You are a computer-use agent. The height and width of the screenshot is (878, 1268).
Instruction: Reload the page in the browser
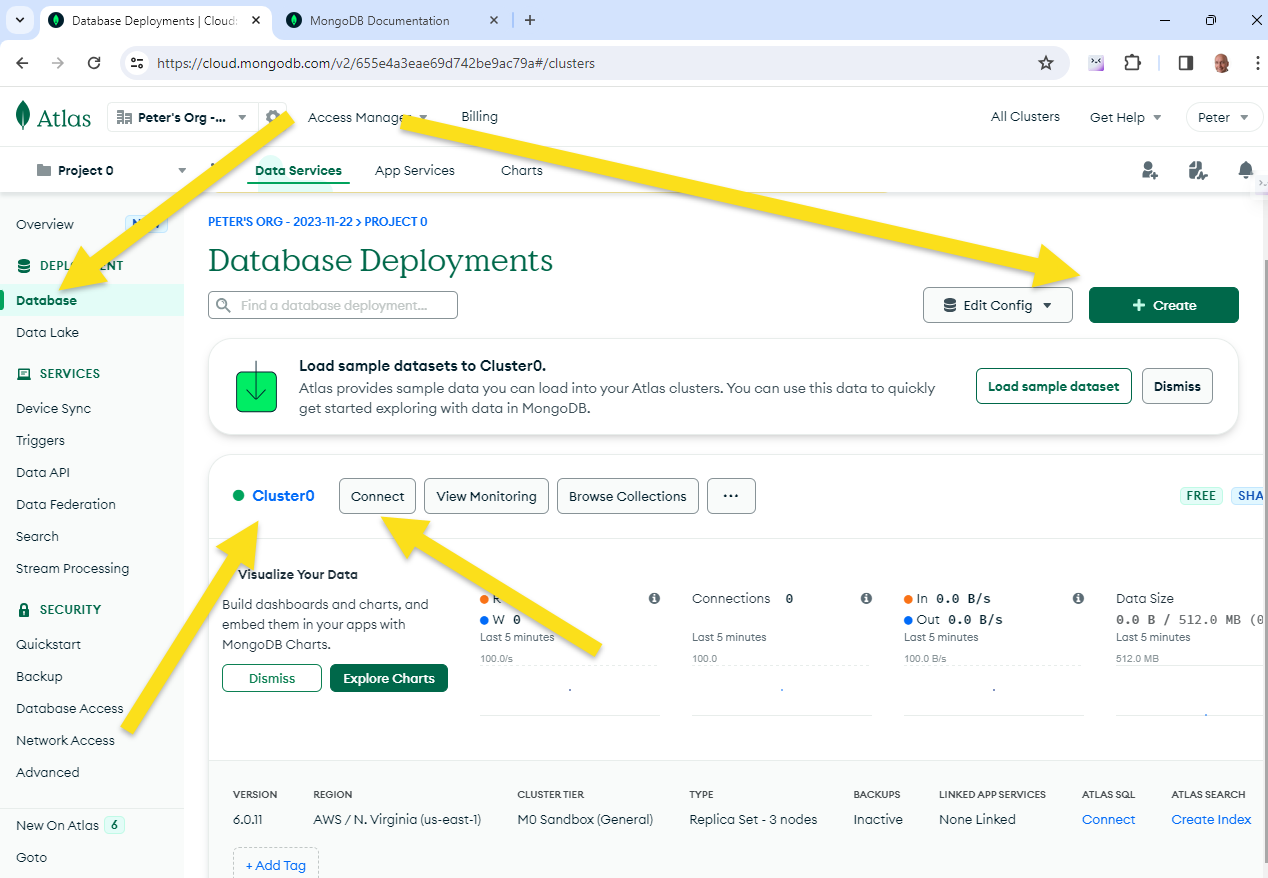tap(94, 63)
